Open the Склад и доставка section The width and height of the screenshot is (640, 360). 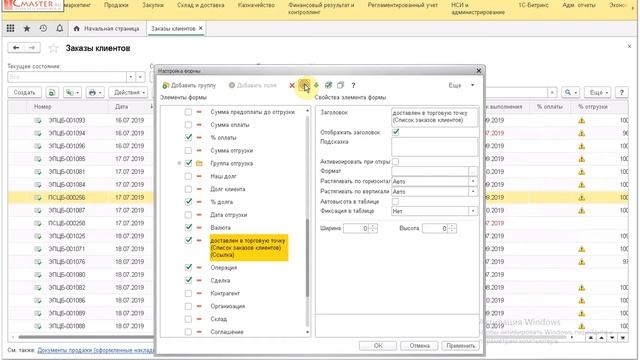(x=200, y=5)
